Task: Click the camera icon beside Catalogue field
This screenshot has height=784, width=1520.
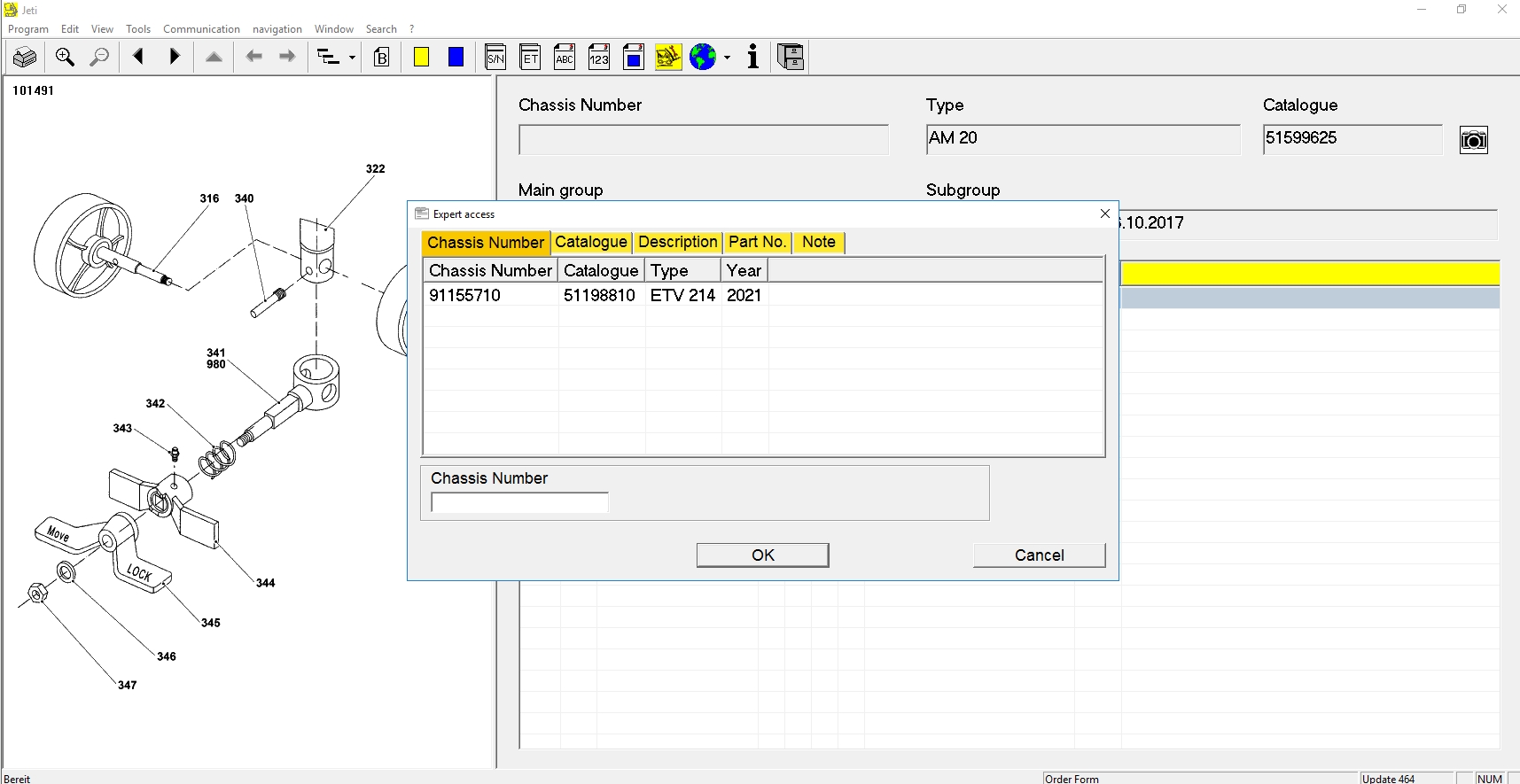Action: click(1473, 140)
